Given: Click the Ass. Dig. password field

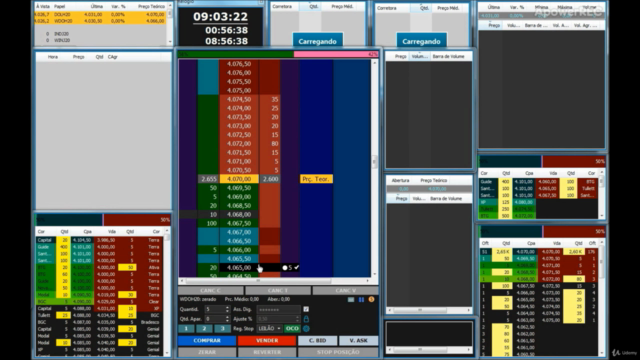Looking at the screenshot, I should point(278,309).
